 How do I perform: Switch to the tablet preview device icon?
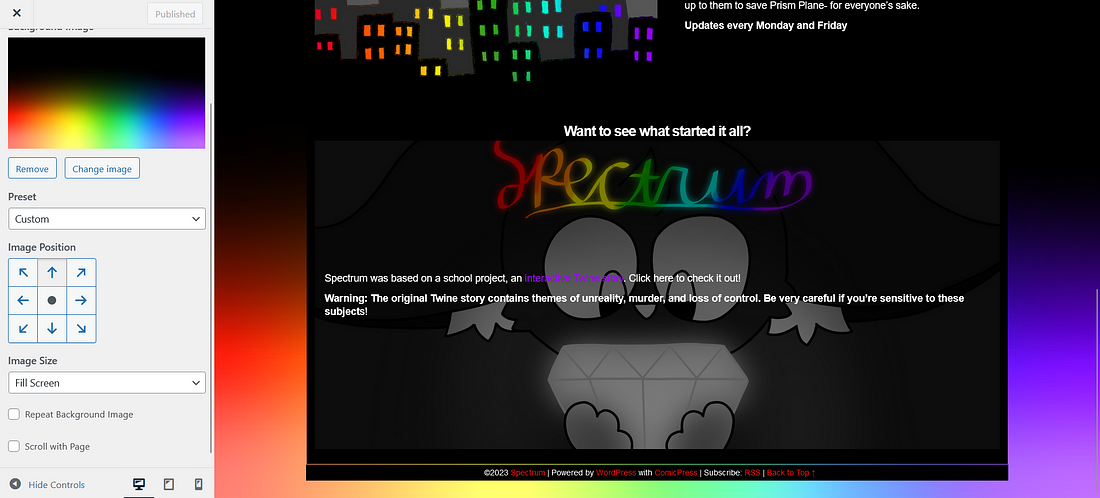click(168, 484)
